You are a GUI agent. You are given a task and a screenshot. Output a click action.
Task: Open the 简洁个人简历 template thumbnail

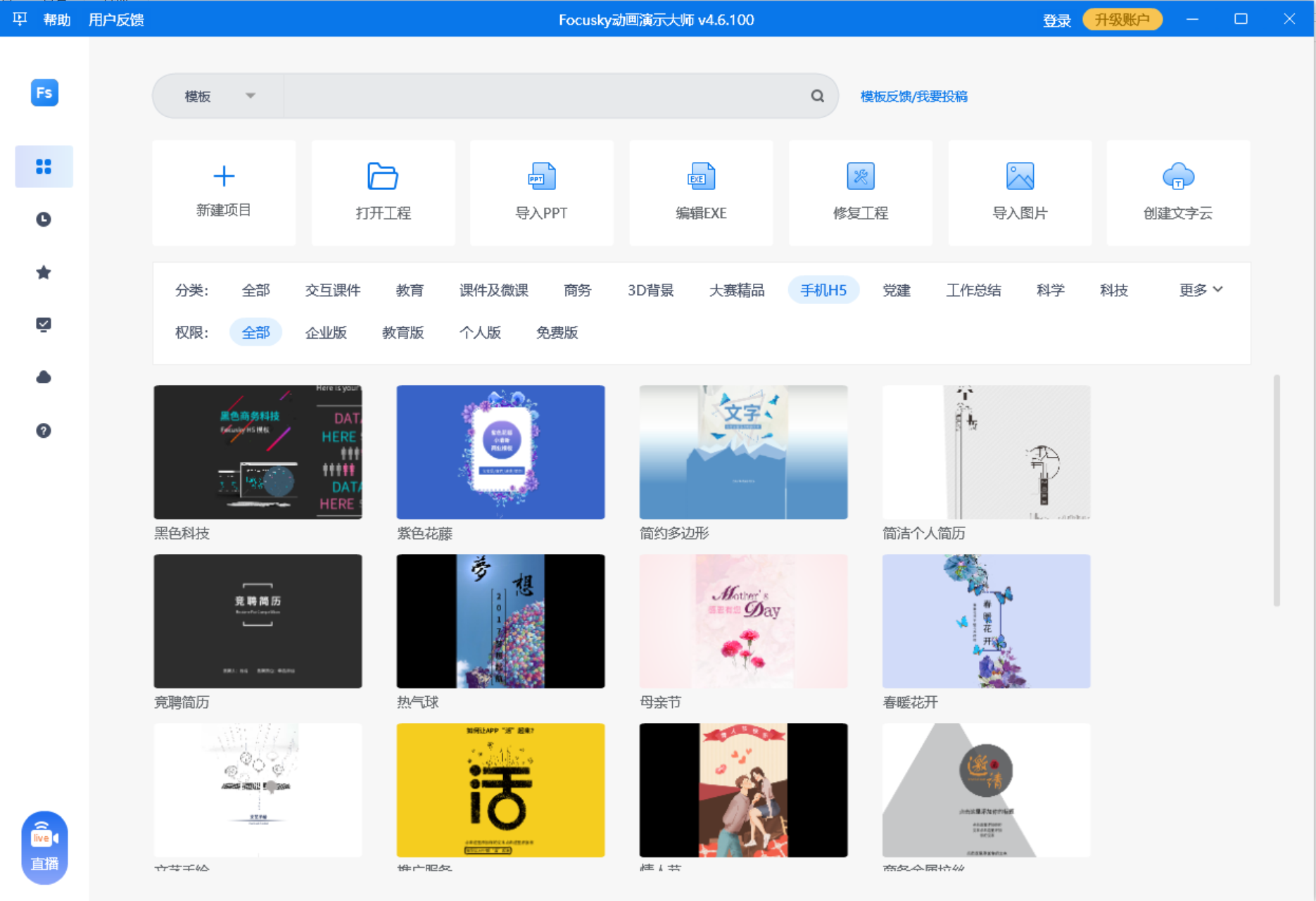(x=986, y=452)
